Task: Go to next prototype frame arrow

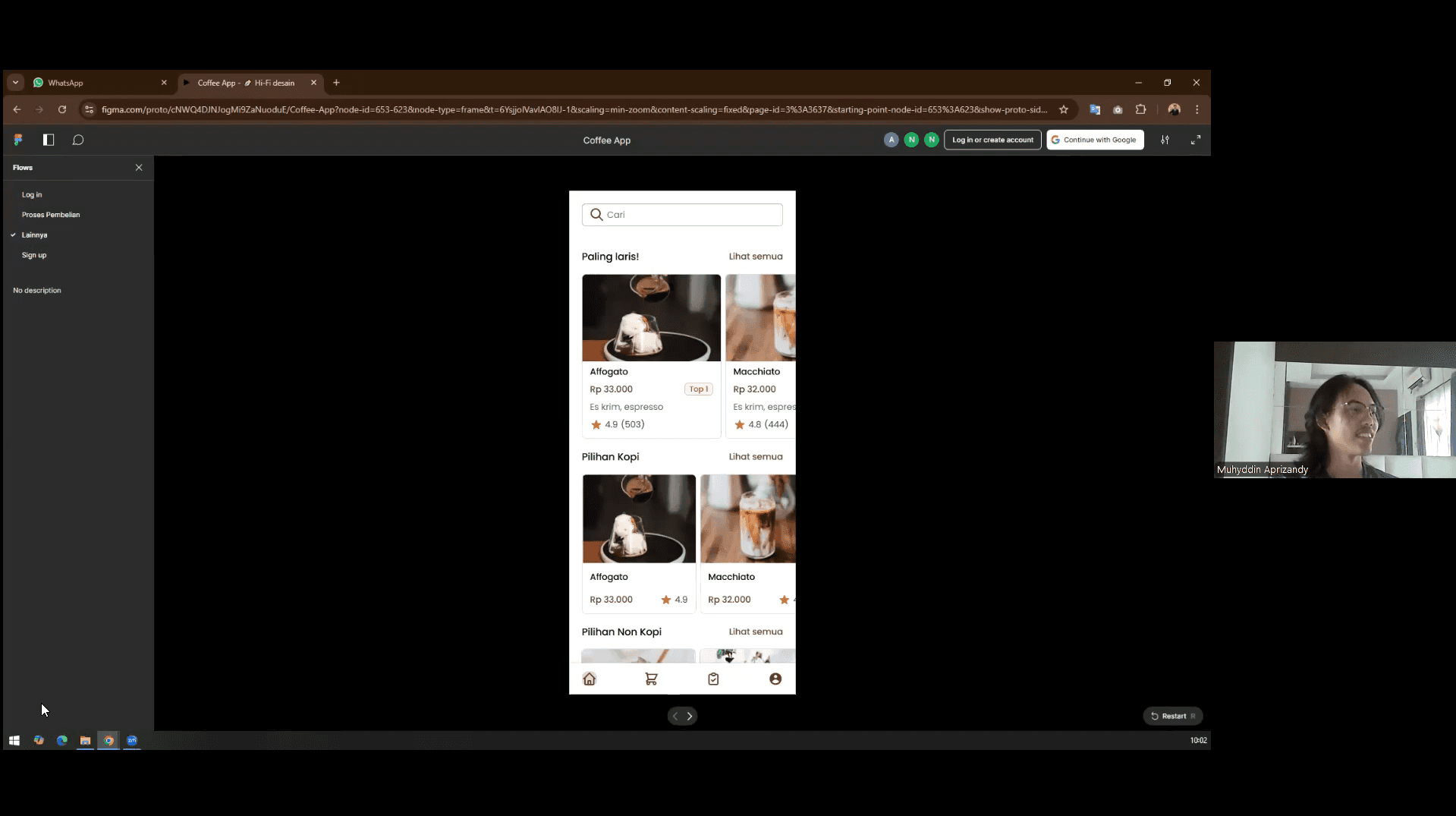Action: click(690, 716)
